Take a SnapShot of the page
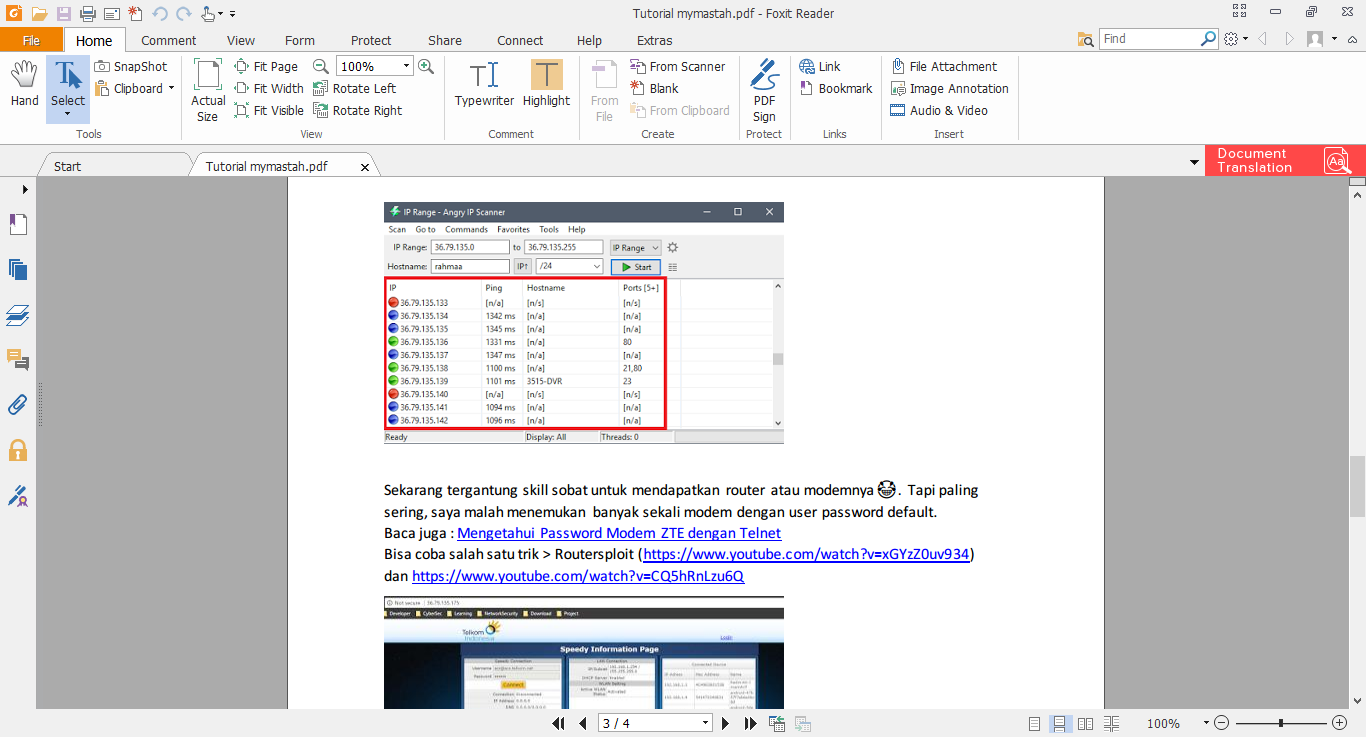 131,66
